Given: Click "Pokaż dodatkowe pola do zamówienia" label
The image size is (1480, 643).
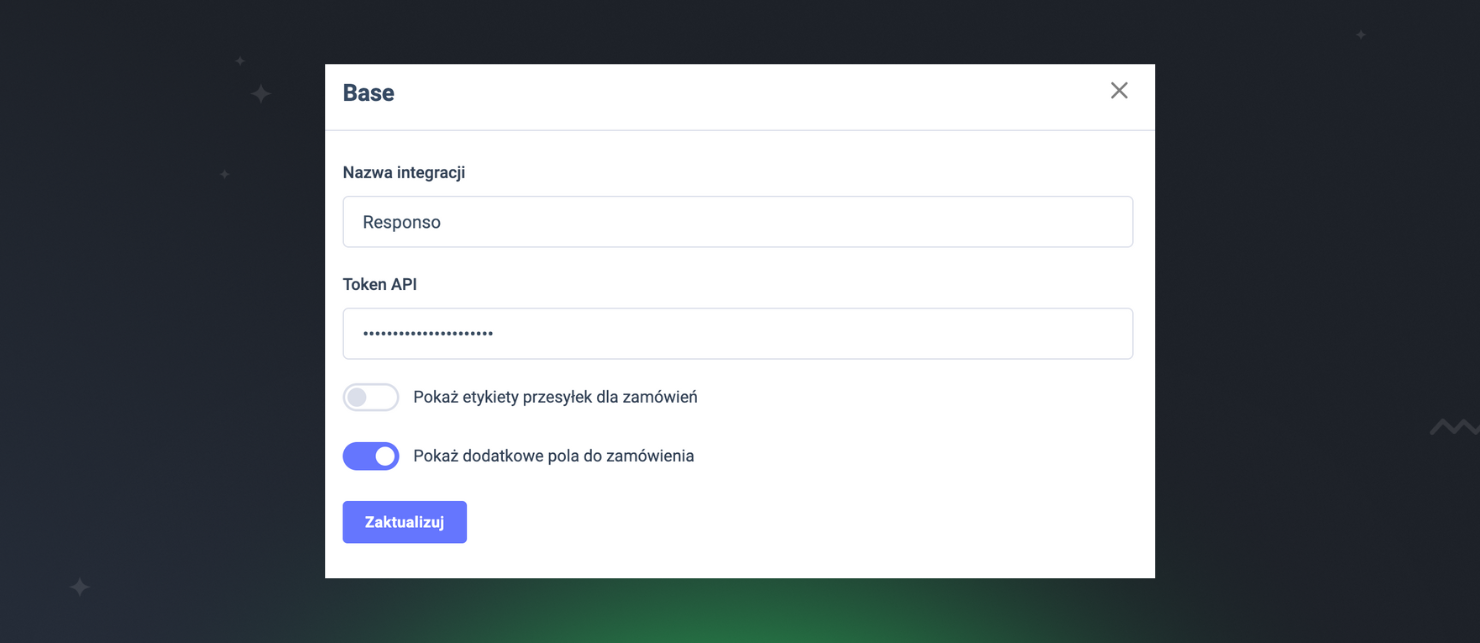Looking at the screenshot, I should pyautogui.click(x=553, y=456).
